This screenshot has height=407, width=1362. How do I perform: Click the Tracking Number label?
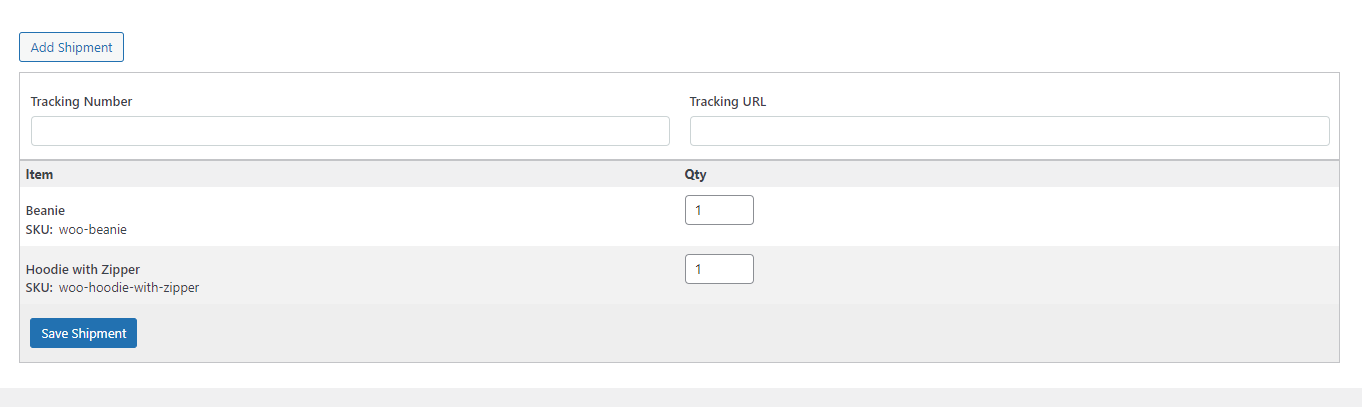pos(81,101)
